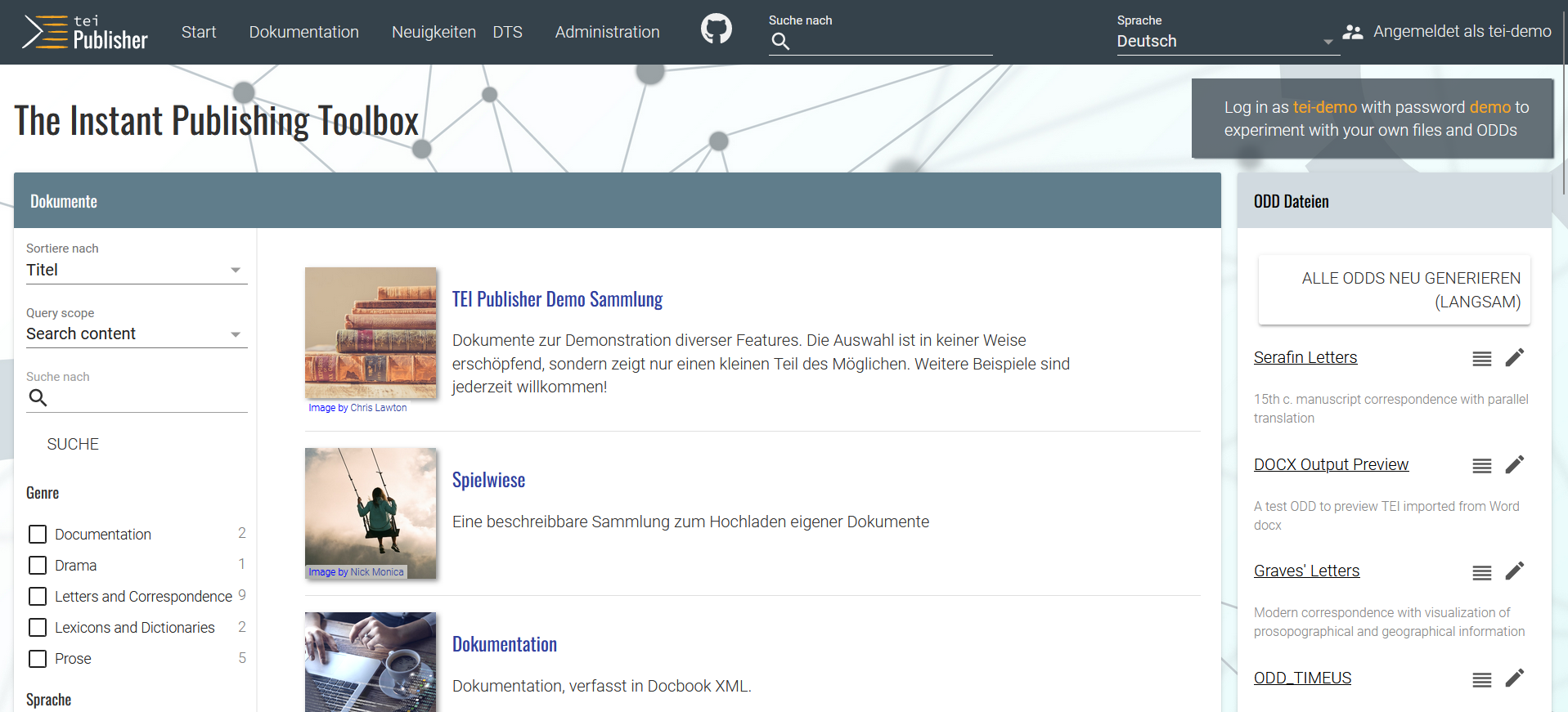Click the magnifier icon in header search

click(780, 41)
